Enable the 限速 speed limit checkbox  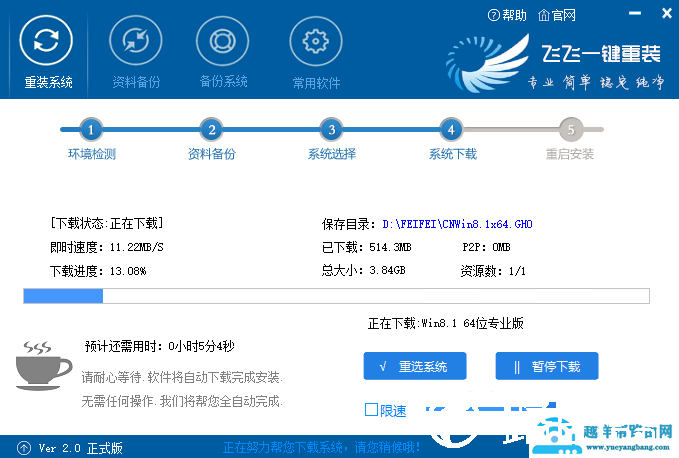pos(371,410)
